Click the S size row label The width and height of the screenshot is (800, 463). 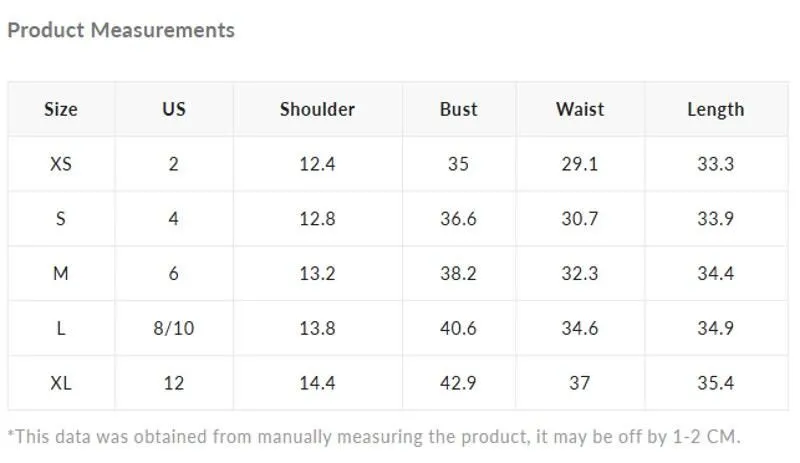click(x=61, y=218)
